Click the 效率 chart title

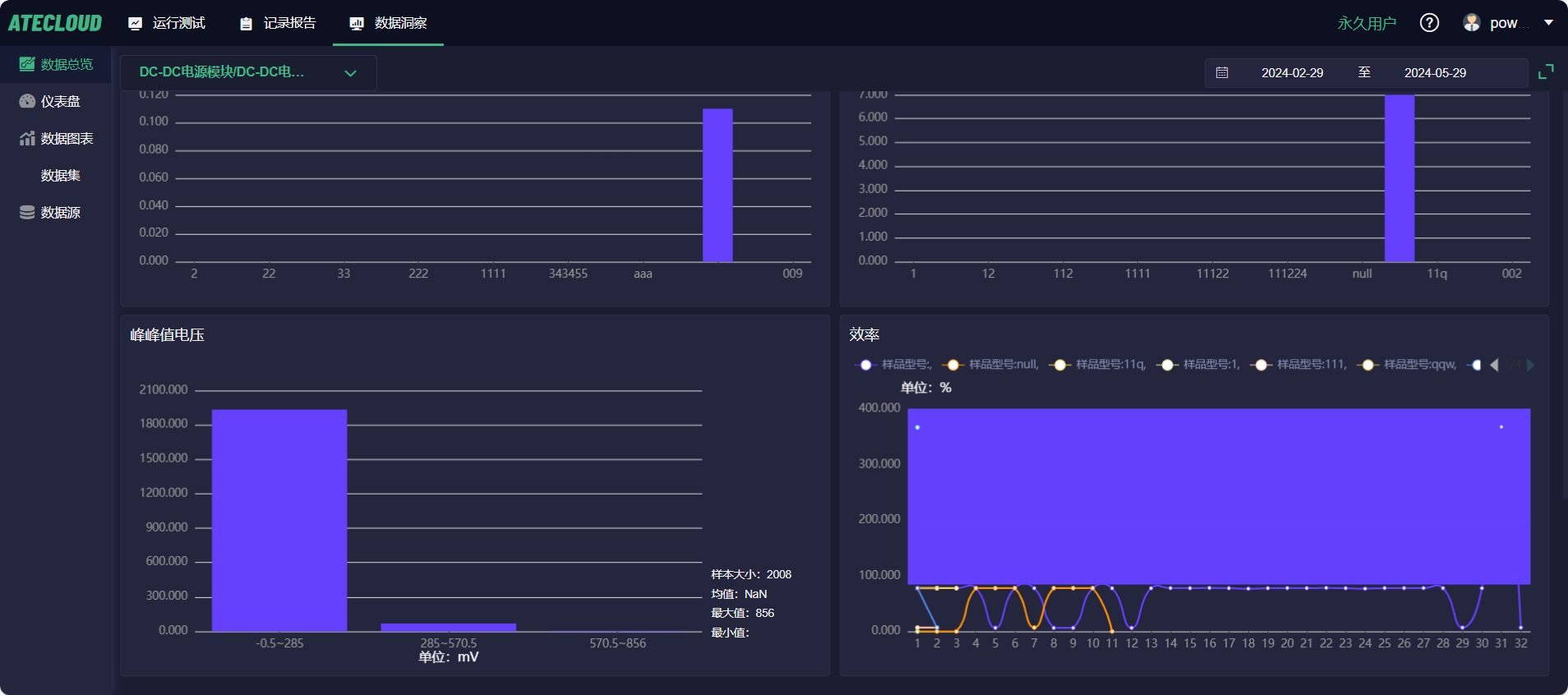point(865,335)
